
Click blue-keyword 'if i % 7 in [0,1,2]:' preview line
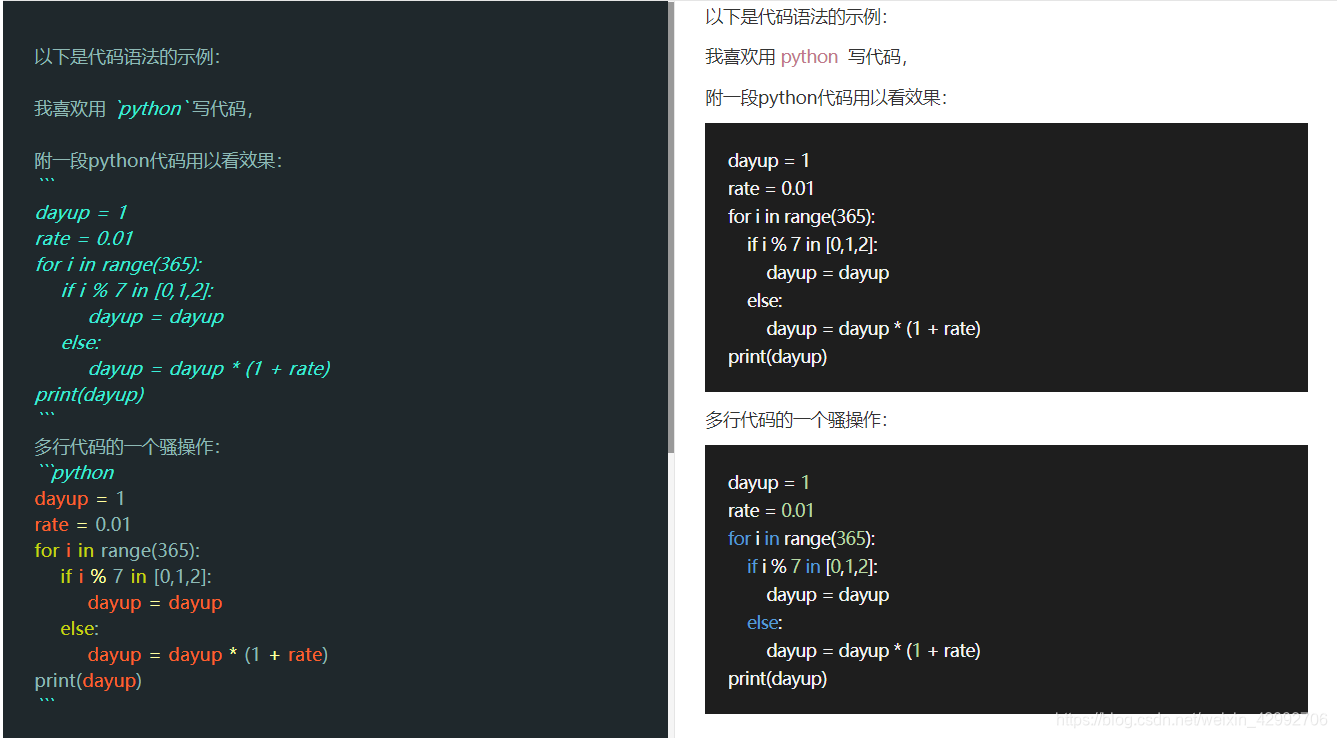pyautogui.click(x=812, y=567)
